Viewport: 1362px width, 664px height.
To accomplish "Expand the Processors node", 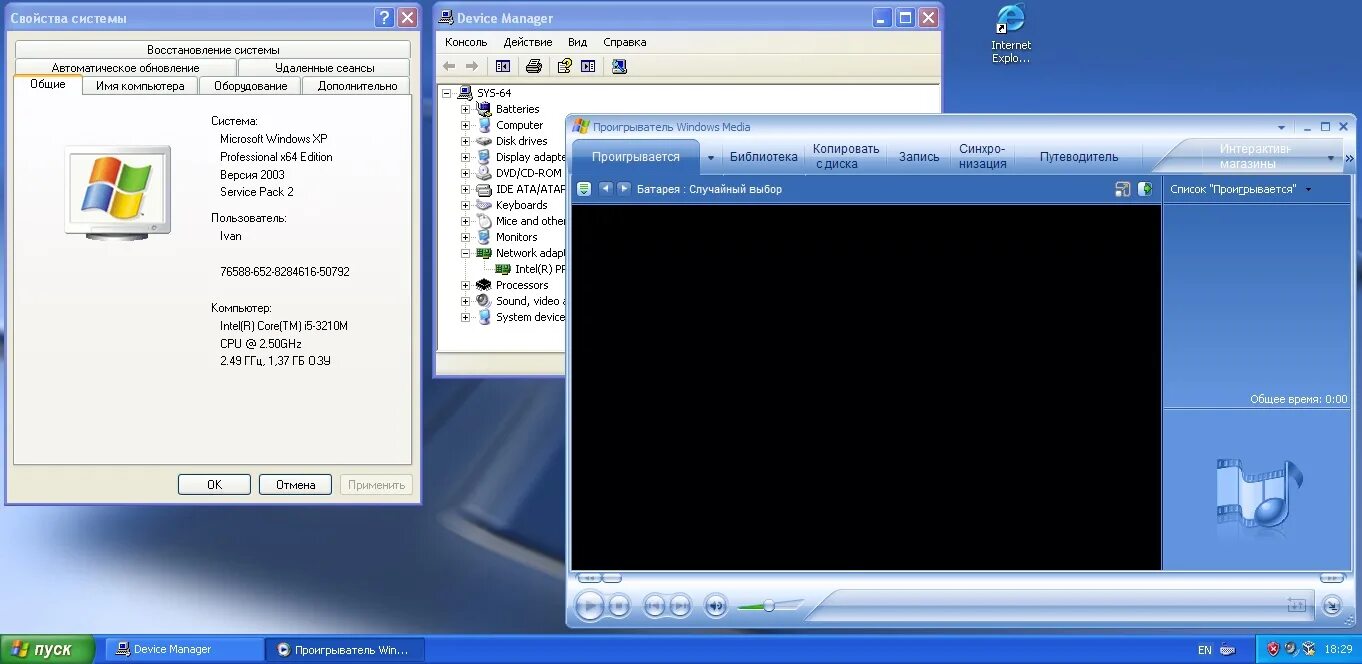I will click(465, 285).
